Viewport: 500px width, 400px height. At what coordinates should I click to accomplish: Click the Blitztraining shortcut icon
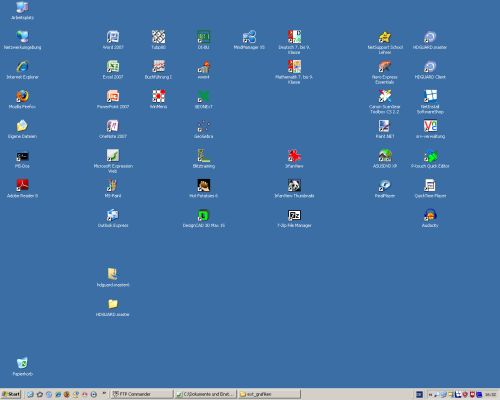pos(204,155)
